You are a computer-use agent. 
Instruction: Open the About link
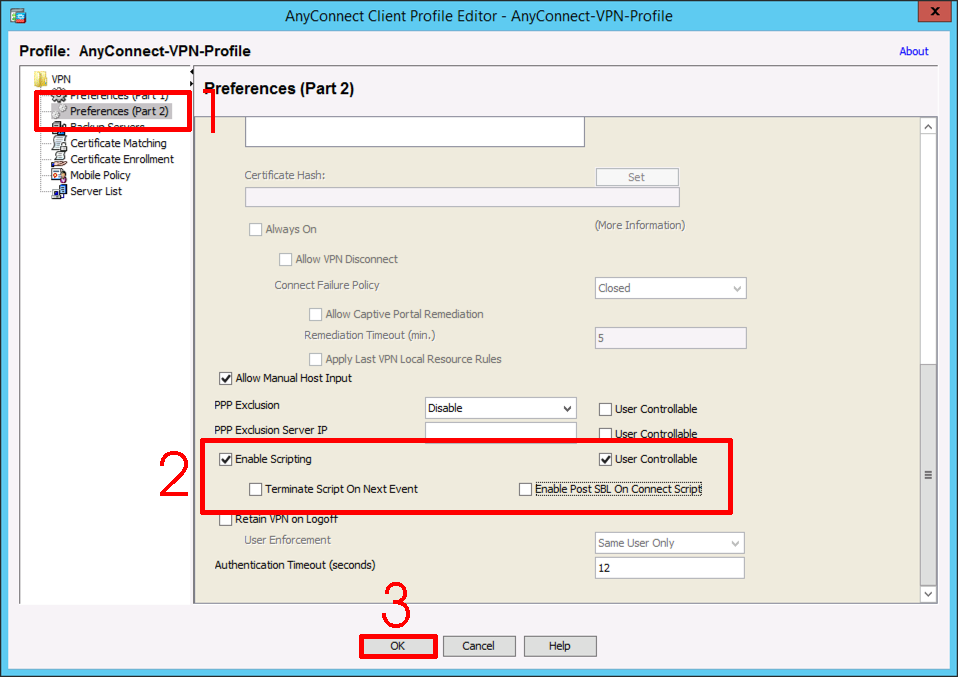point(913,51)
